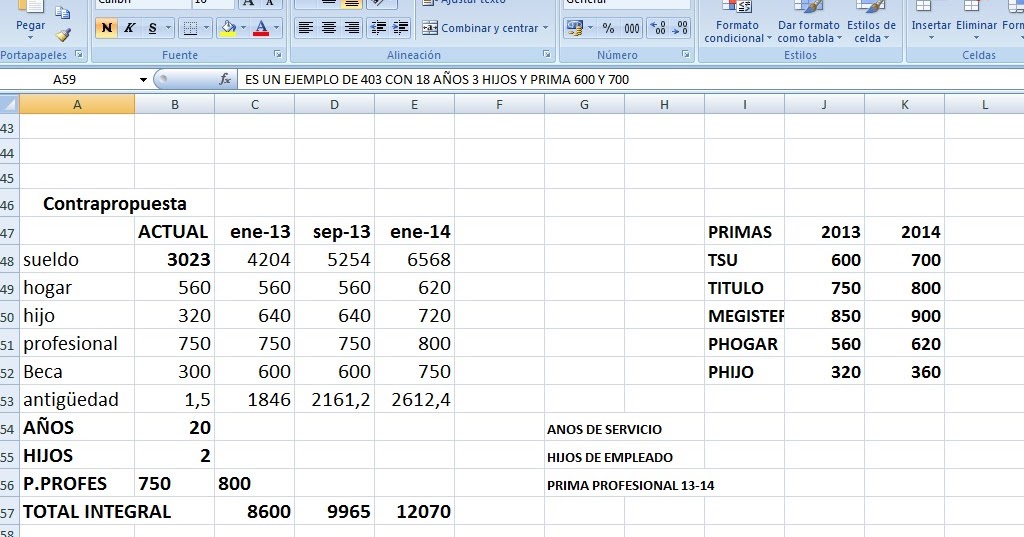Select column A header

77,105
